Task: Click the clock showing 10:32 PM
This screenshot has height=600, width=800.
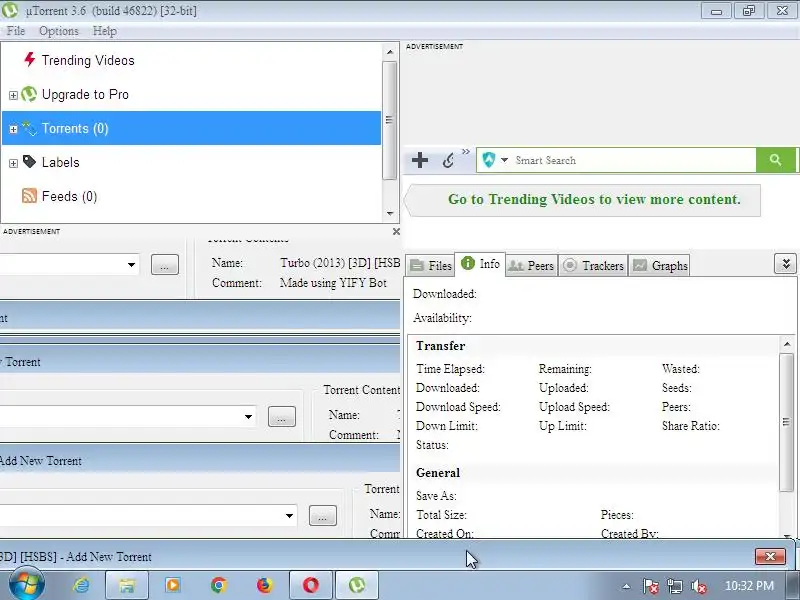Action: tap(749, 585)
